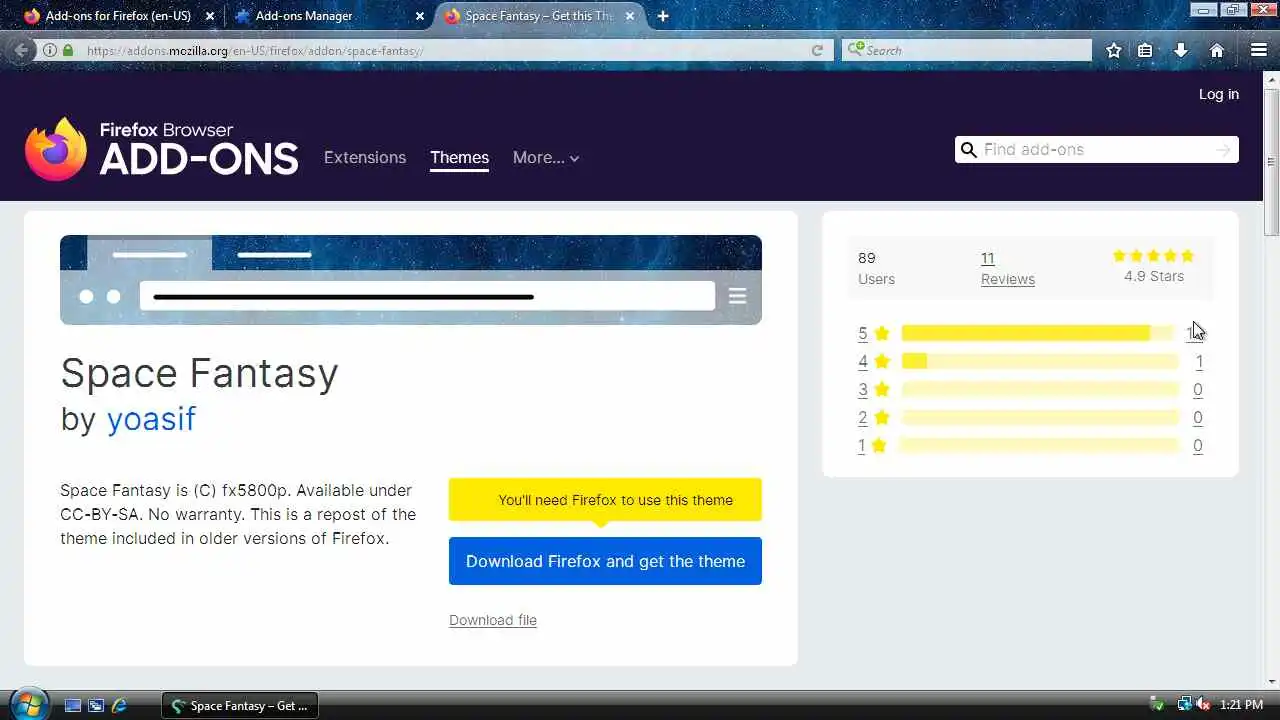Click the search engine magnifier icon
Viewport: 1280px width, 720px height.
pyautogui.click(x=855, y=50)
